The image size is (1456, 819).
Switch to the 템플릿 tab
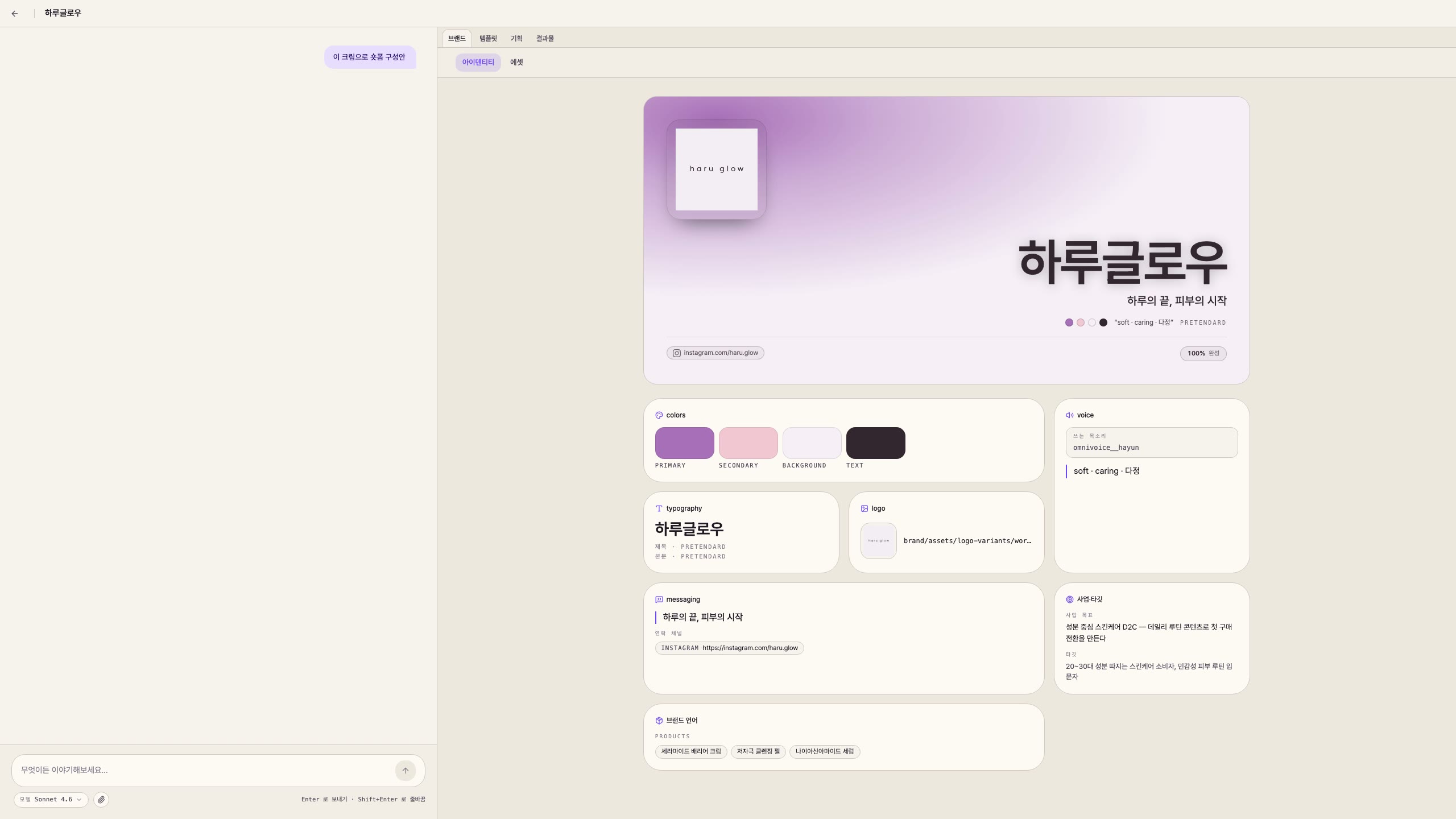point(488,39)
